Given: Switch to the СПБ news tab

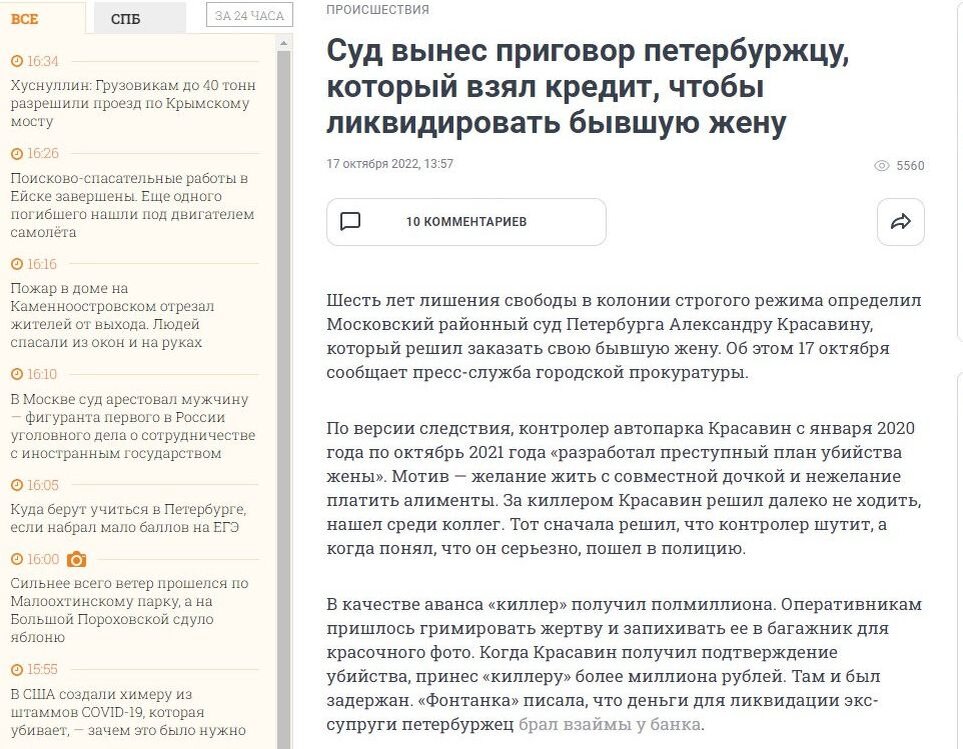Looking at the screenshot, I should pyautogui.click(x=139, y=18).
